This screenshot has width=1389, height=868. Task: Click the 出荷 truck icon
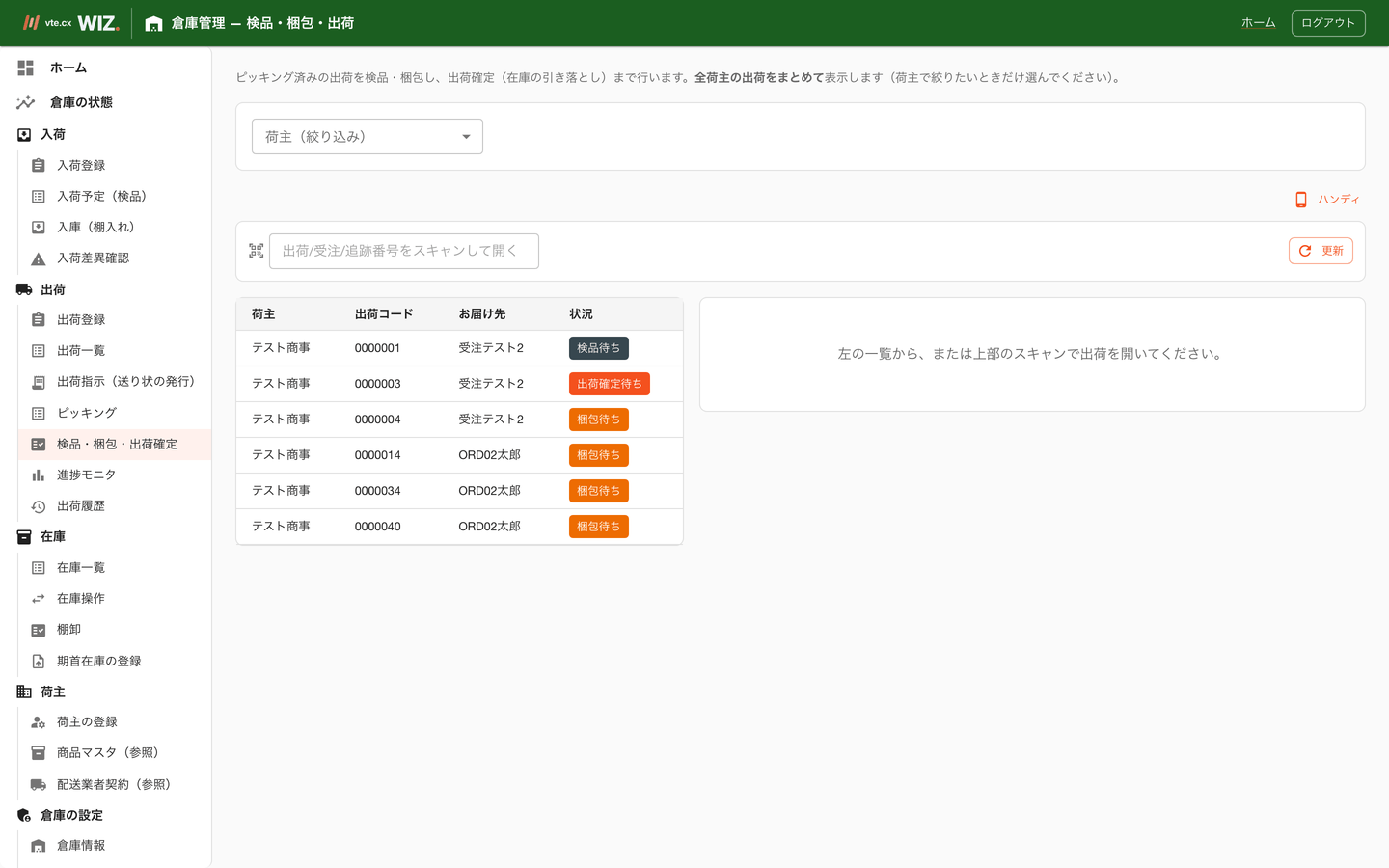[24, 289]
